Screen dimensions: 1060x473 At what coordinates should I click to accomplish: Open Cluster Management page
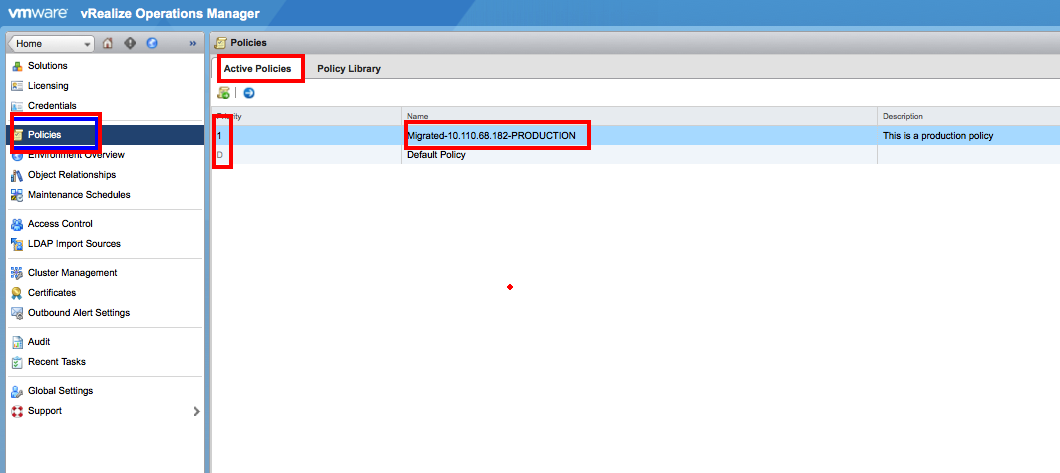[72, 273]
